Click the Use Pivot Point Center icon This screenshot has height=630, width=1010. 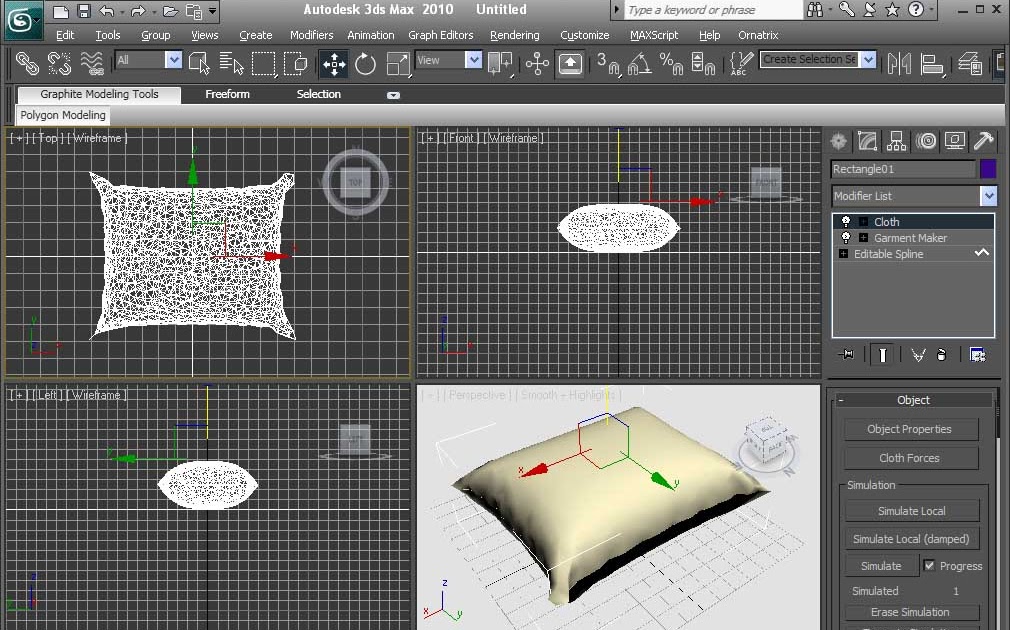click(500, 64)
